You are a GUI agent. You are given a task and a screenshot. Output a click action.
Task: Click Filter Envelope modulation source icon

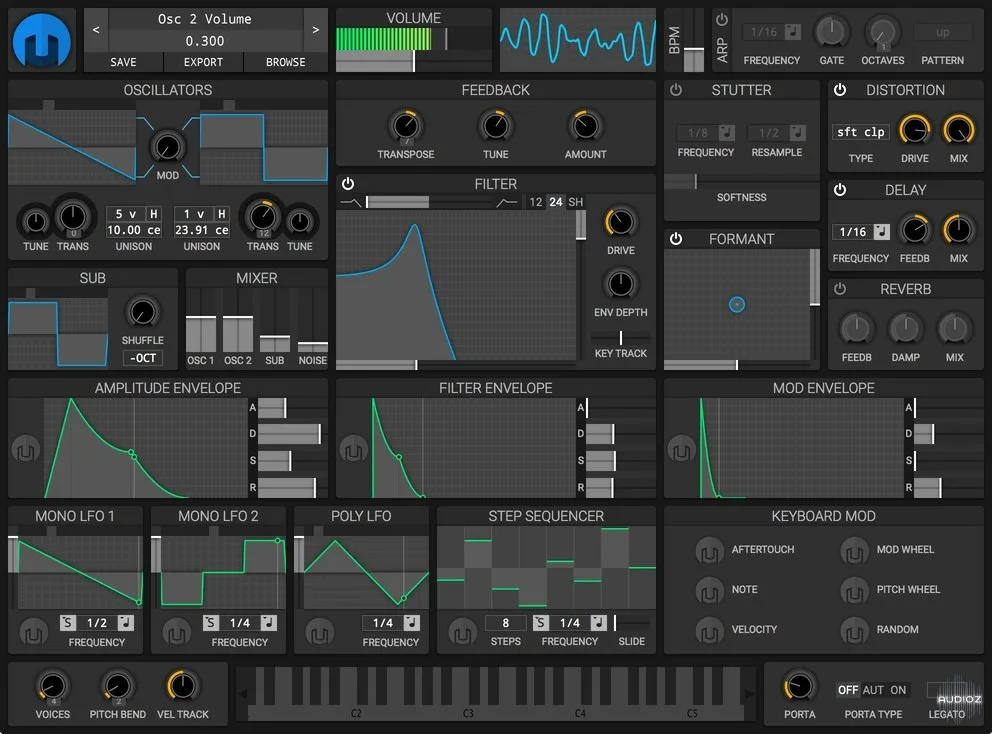coord(354,450)
